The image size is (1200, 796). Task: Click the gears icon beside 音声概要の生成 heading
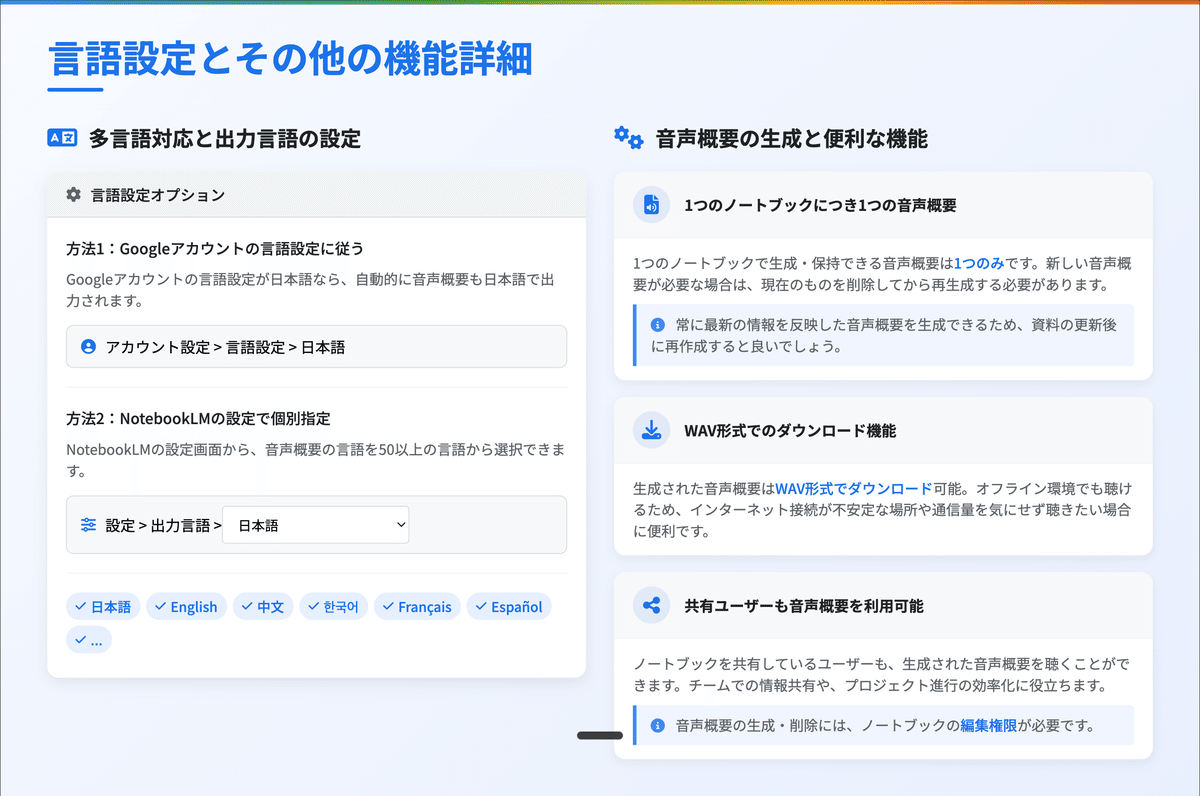click(627, 137)
